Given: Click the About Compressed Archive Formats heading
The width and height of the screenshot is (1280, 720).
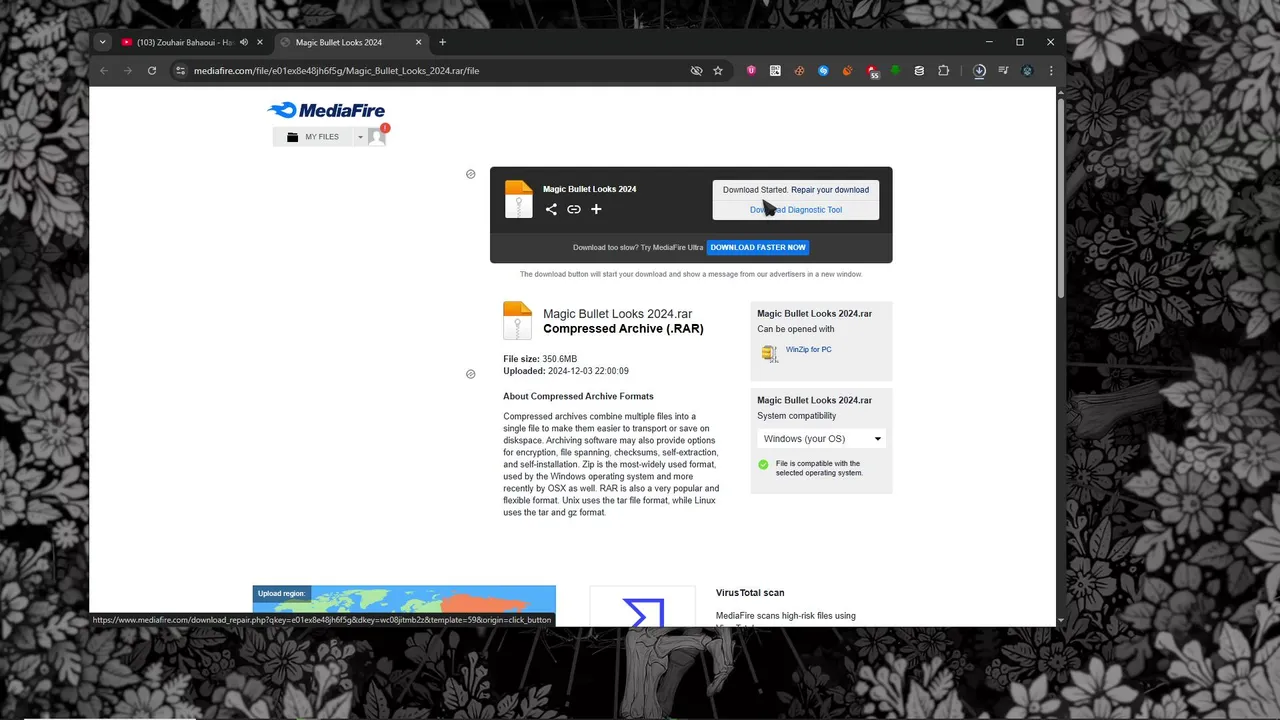Looking at the screenshot, I should pos(578,397).
